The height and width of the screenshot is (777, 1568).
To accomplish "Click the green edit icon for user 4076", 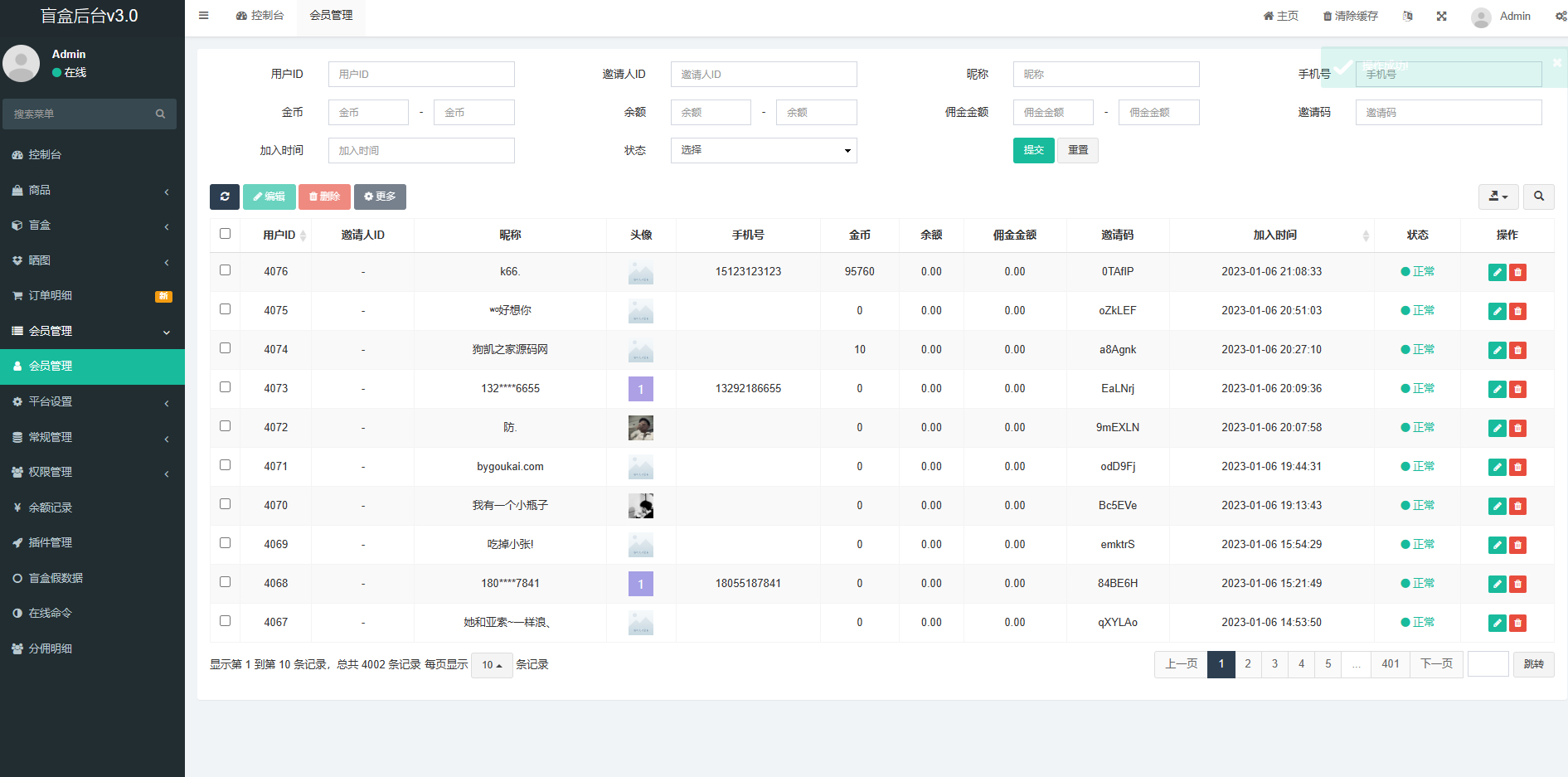I will click(1497, 272).
